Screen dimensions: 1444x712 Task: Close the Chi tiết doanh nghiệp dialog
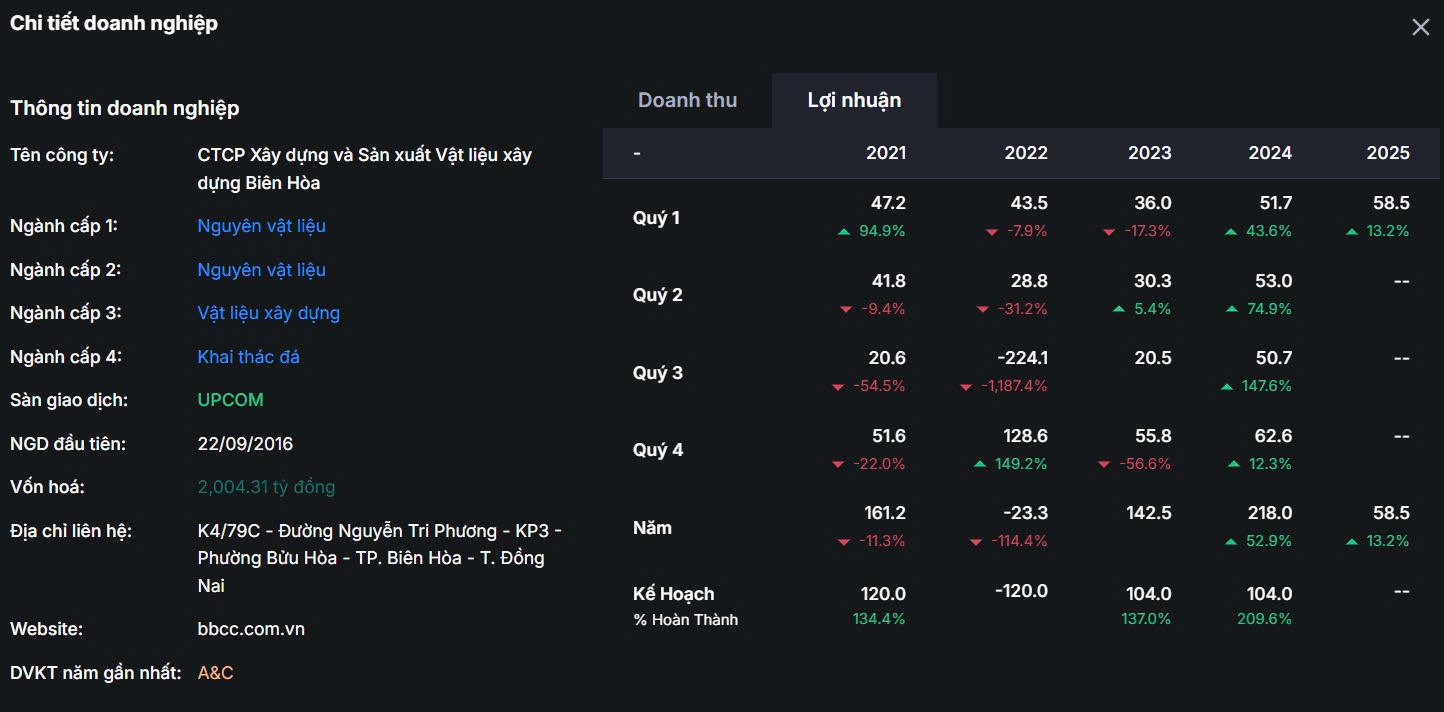point(1420,28)
